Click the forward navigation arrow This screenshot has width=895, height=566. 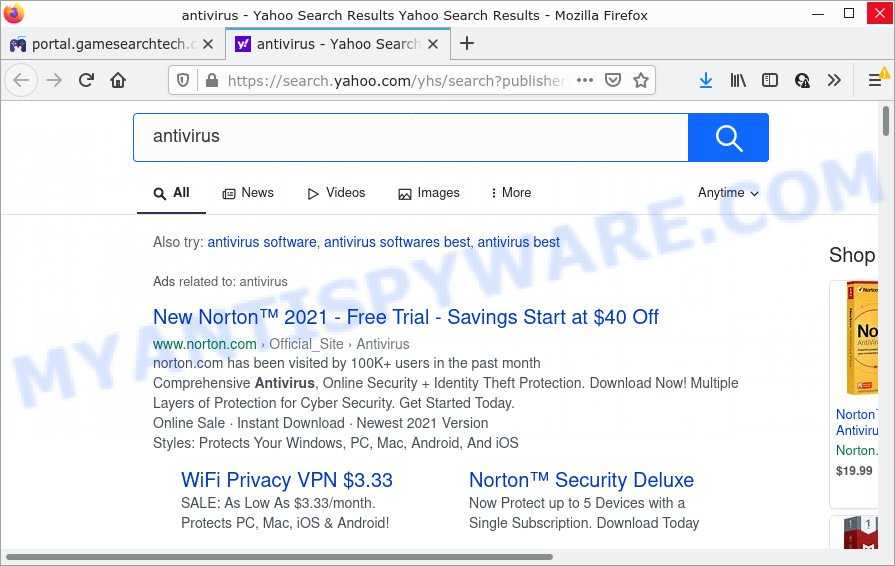point(54,80)
